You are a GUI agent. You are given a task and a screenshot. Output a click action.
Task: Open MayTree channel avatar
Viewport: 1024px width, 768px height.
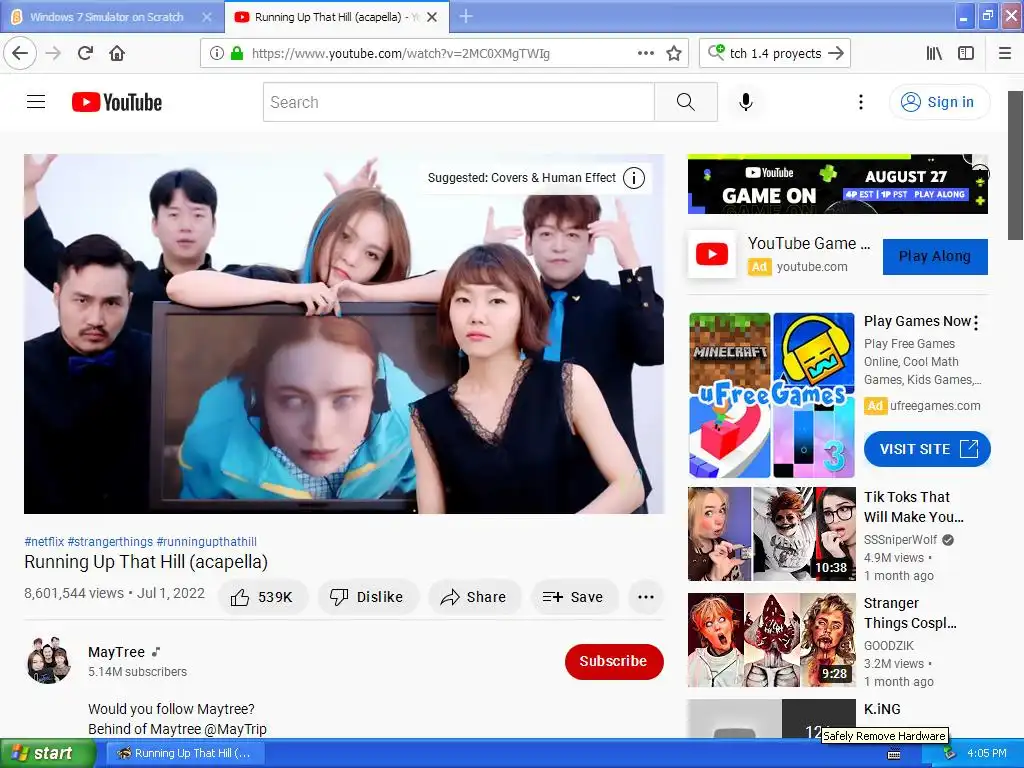point(48,660)
